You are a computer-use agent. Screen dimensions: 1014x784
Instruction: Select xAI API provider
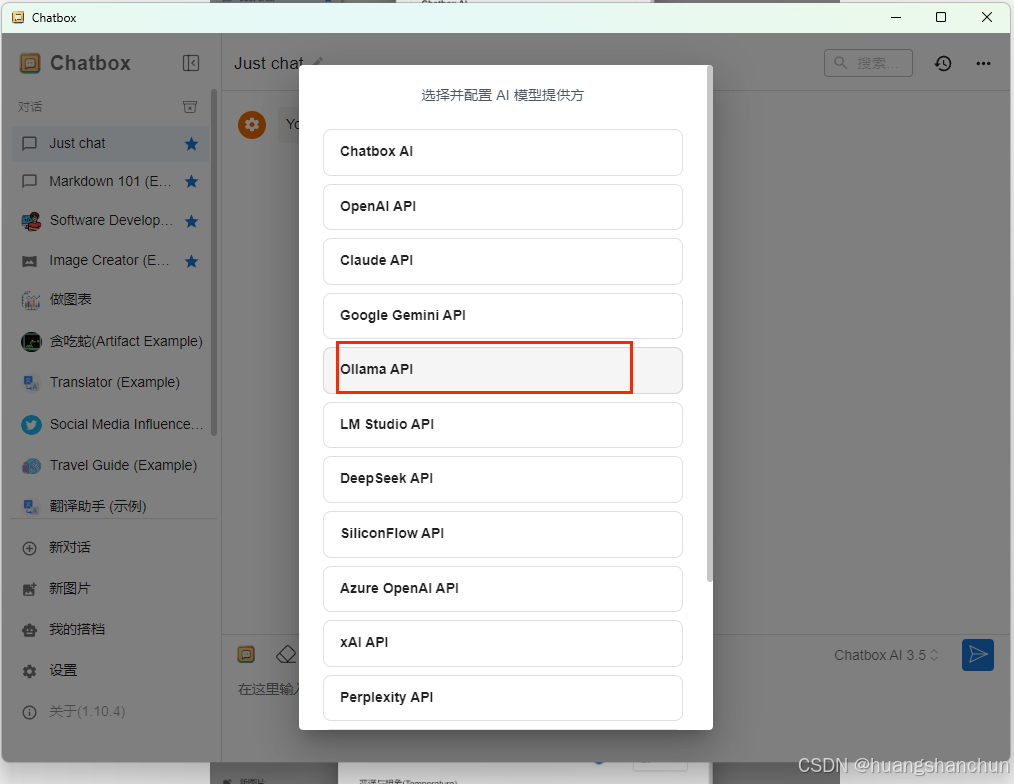pyautogui.click(x=502, y=643)
